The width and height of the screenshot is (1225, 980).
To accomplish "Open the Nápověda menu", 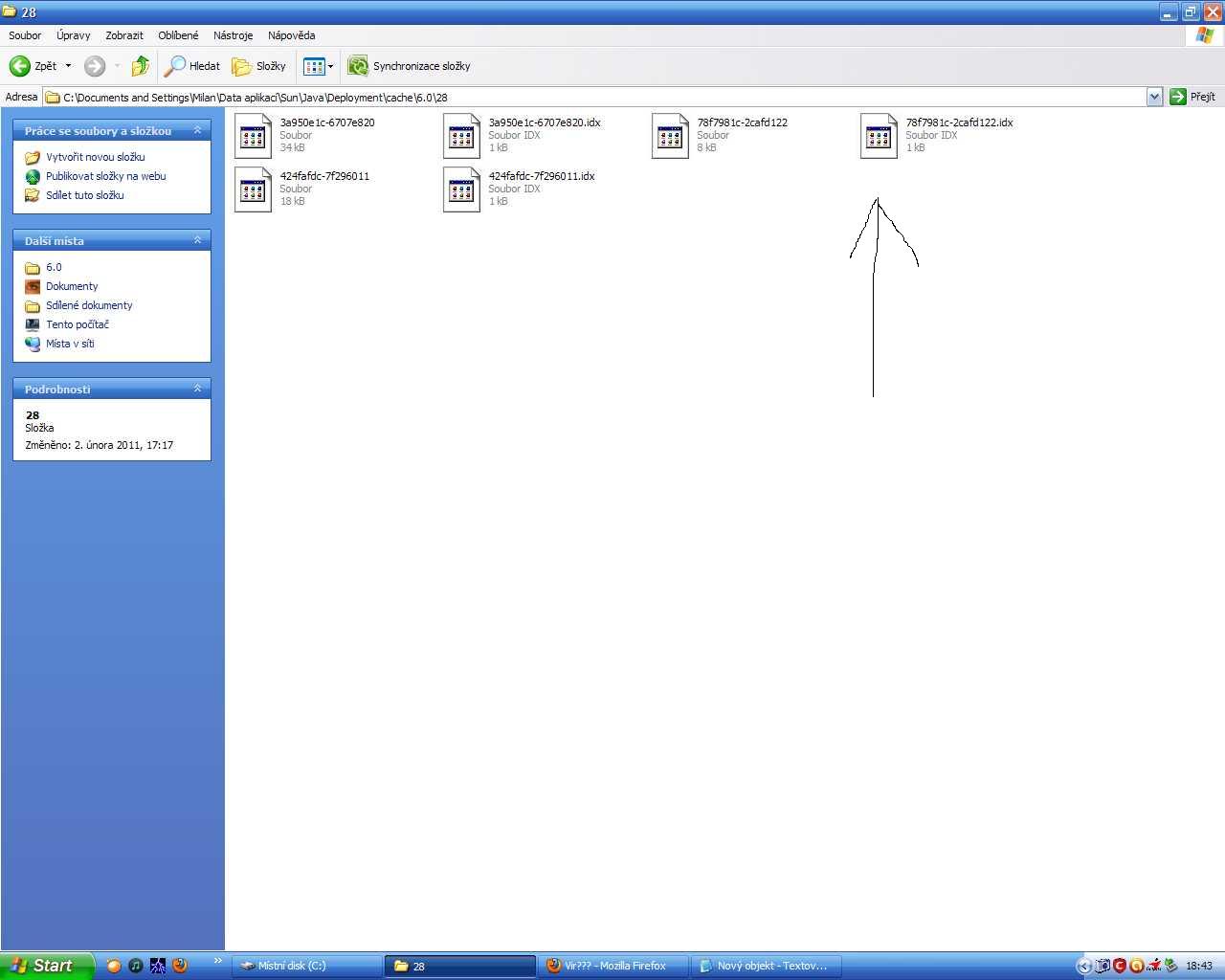I will click(292, 35).
